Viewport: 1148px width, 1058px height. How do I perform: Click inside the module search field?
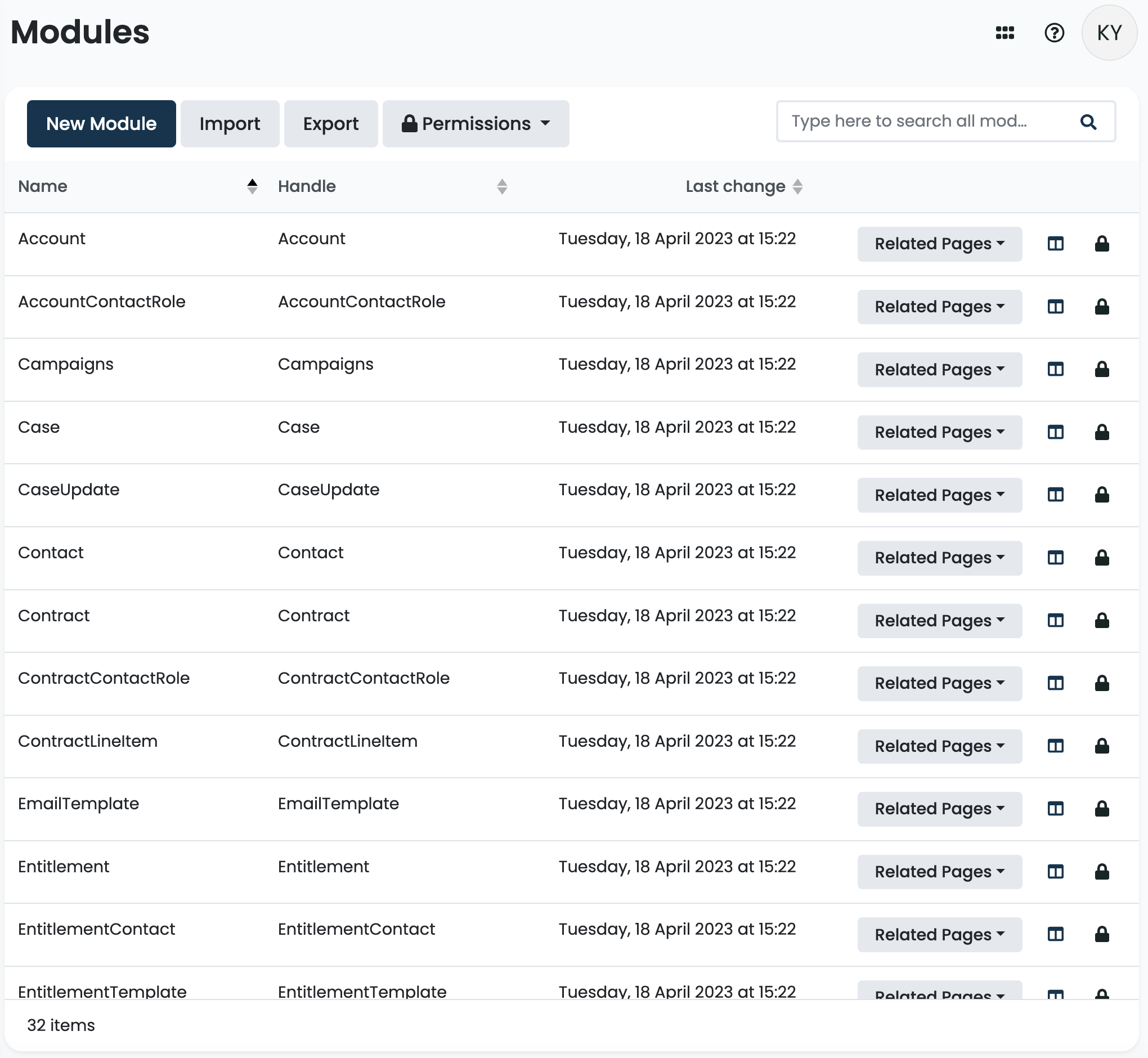coord(916,122)
